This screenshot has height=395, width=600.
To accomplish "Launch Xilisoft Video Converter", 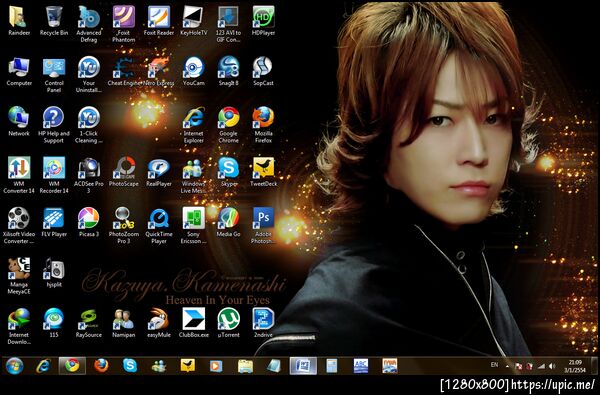I will [x=19, y=225].
